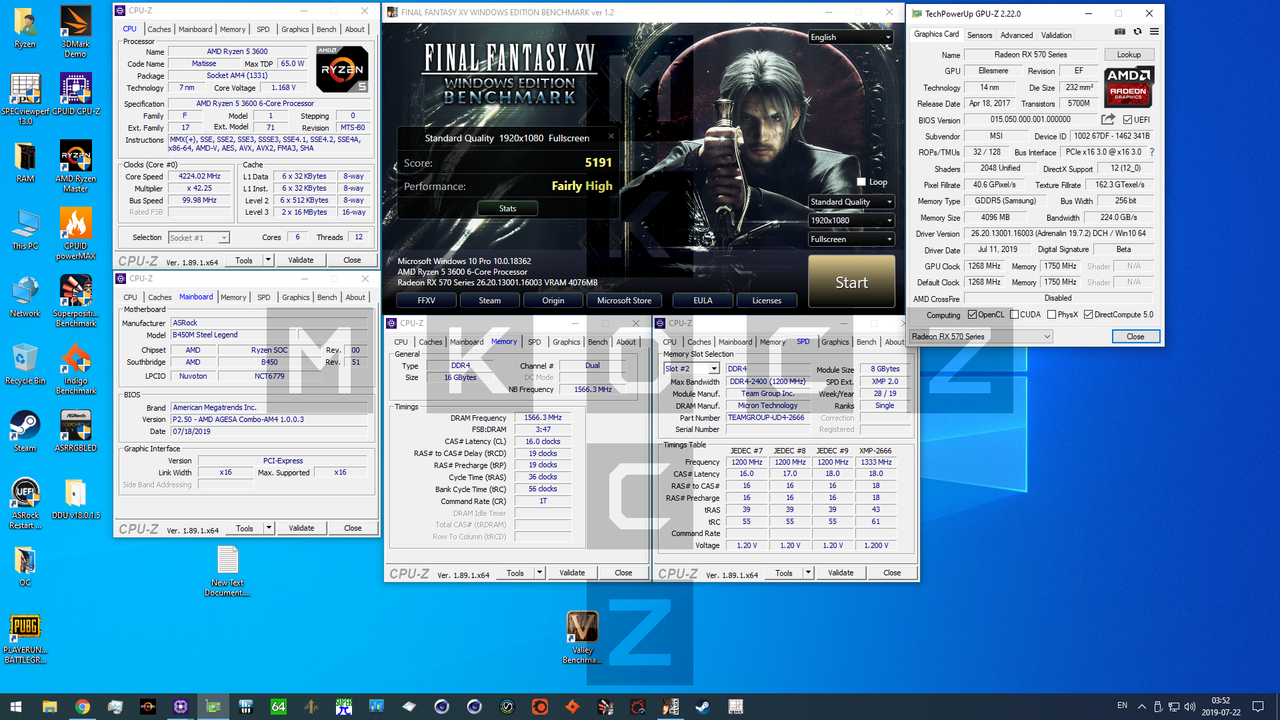Click the large Start benchmark button
The image size is (1280, 720).
tap(851, 282)
